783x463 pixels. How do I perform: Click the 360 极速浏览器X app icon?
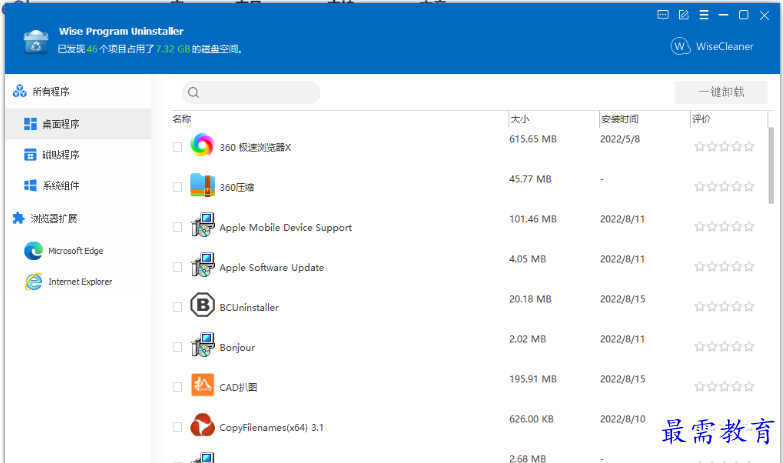coord(202,146)
